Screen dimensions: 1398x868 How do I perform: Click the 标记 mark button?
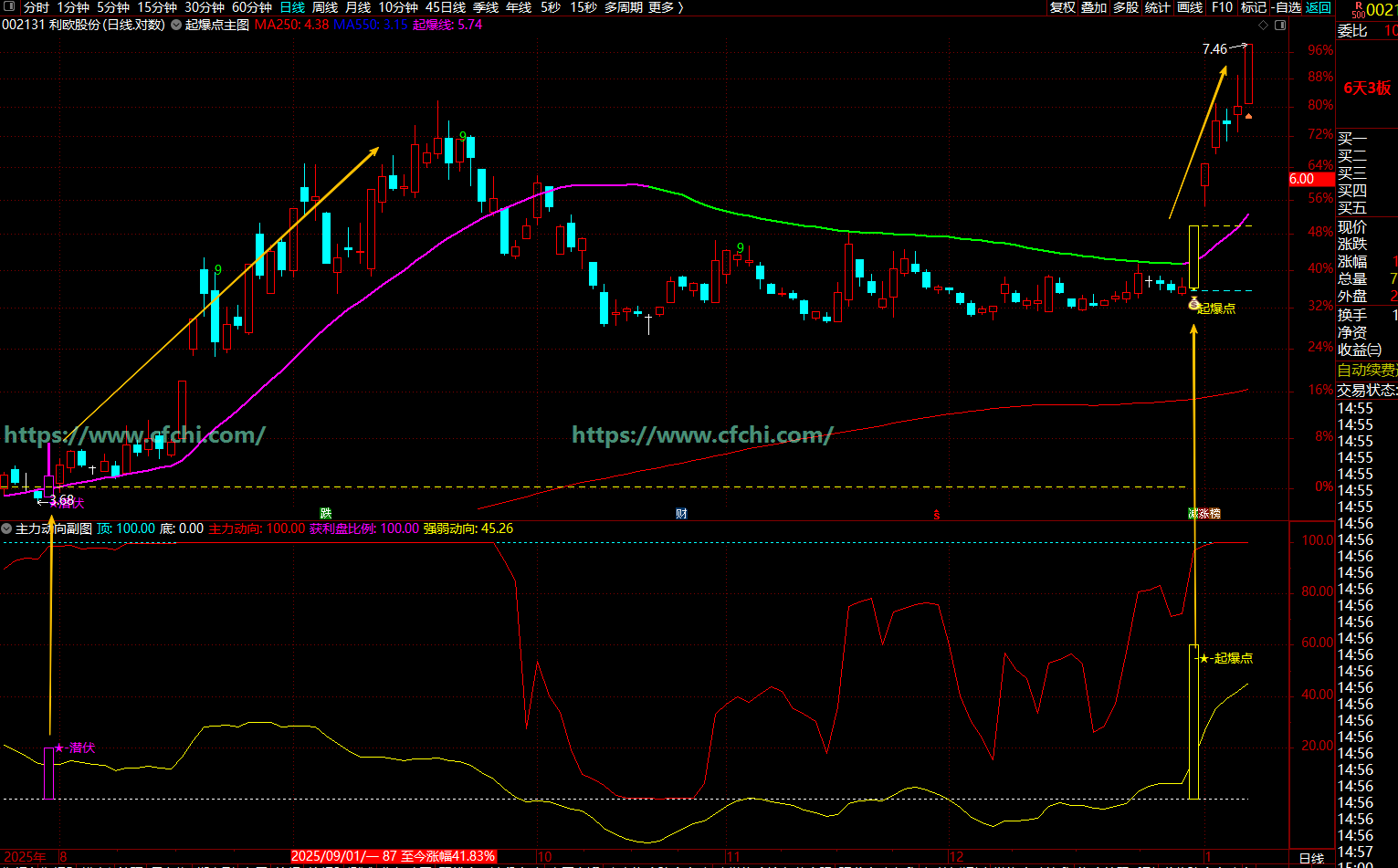click(1254, 7)
